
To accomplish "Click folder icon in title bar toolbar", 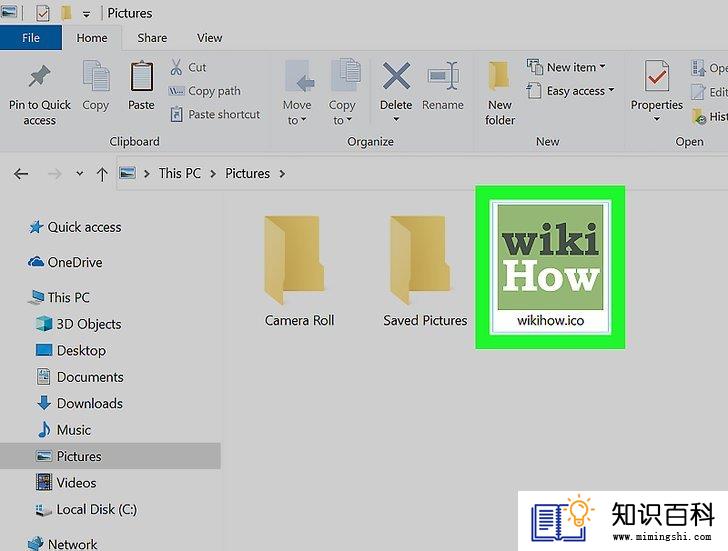I will 66,13.
